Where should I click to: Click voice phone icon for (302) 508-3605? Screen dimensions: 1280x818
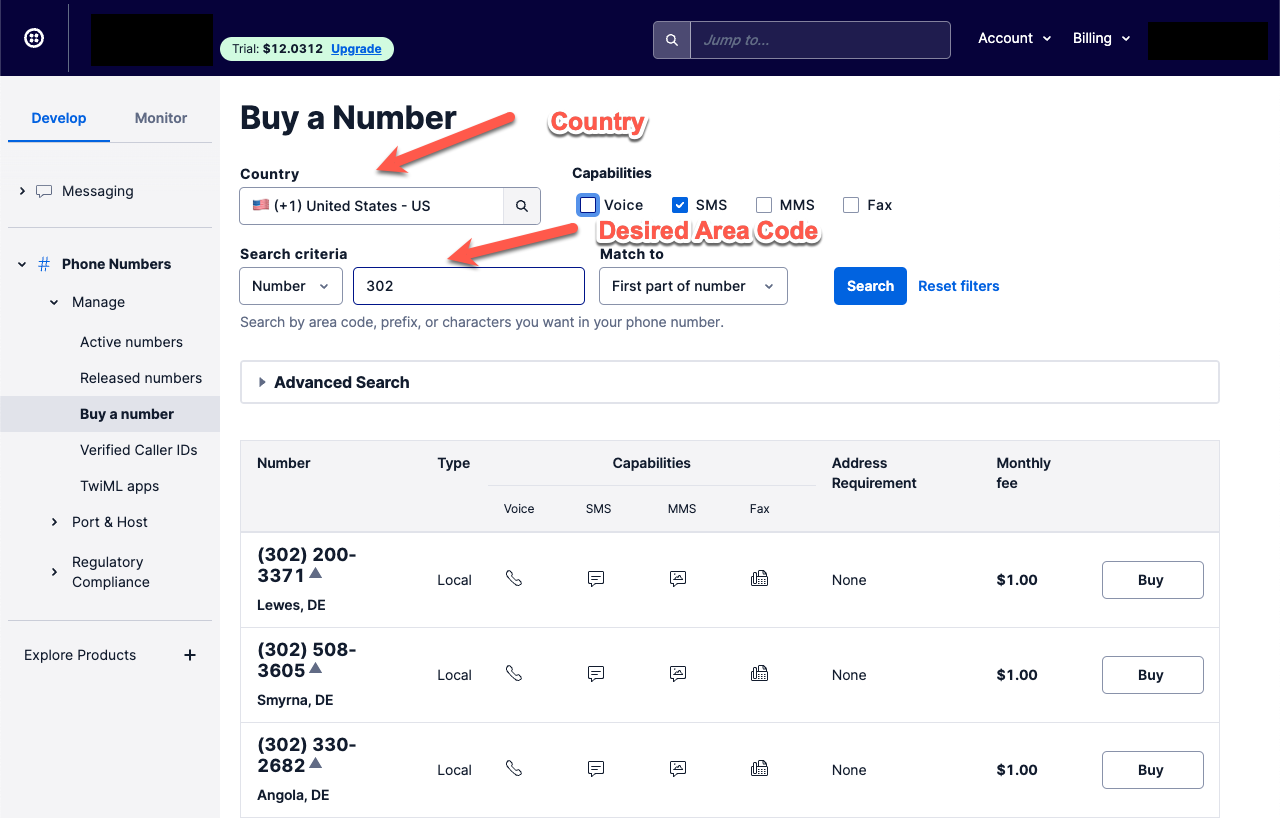tap(514, 673)
